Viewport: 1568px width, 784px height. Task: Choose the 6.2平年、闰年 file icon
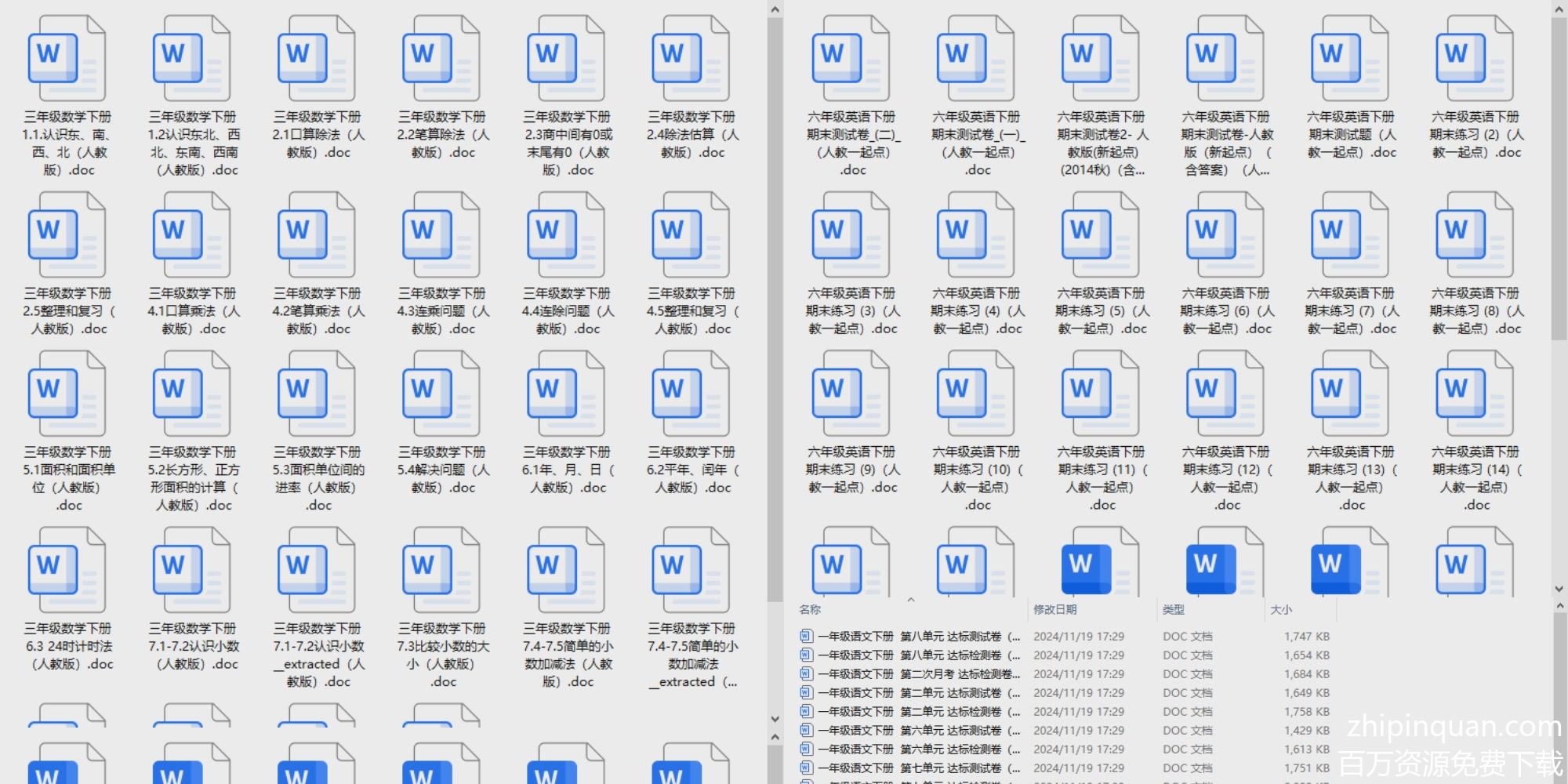pyautogui.click(x=691, y=395)
